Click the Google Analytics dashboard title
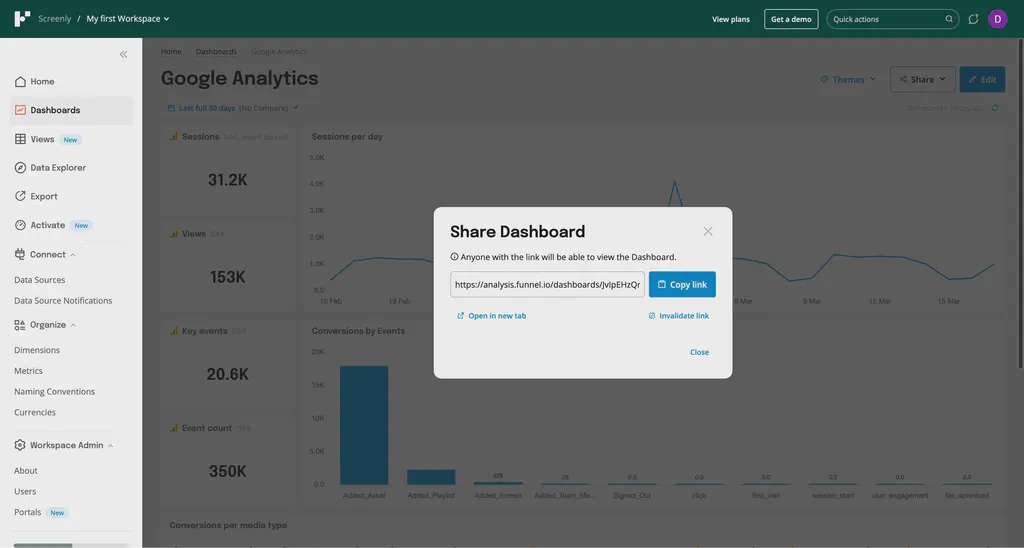Screen dimensions: 1024x548 point(240,78)
